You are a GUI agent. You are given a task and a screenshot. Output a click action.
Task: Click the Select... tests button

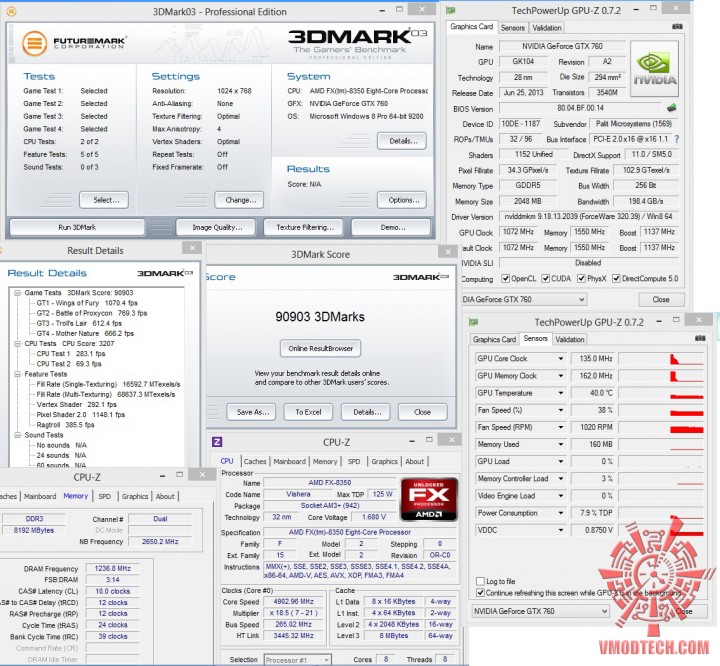[104, 200]
